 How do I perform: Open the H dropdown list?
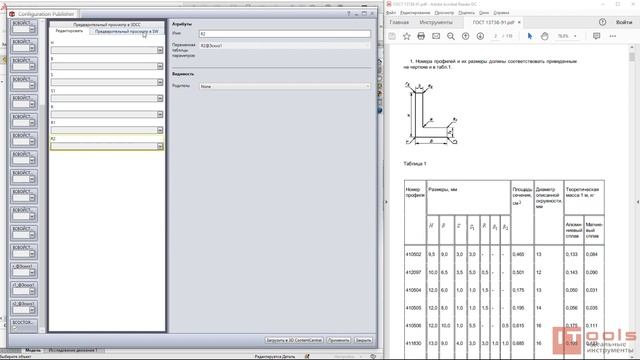(160, 50)
